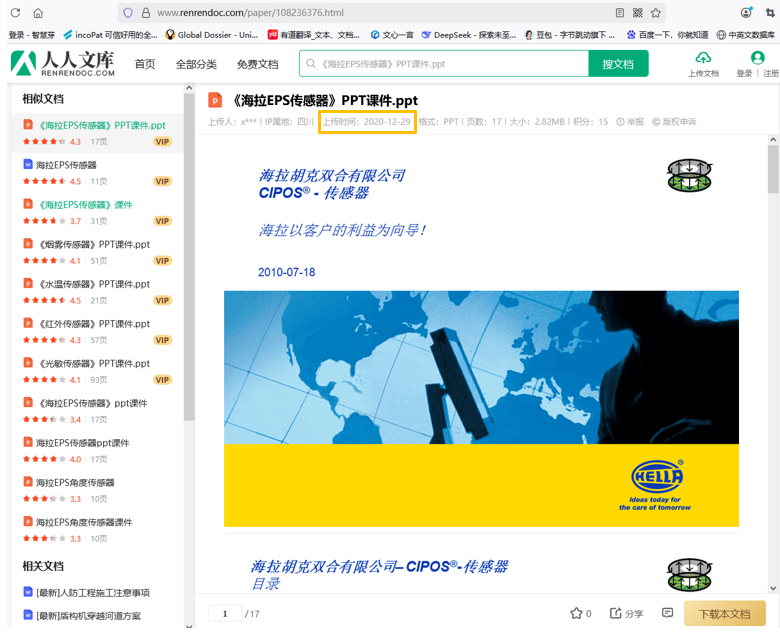This screenshot has height=636, width=780.
Task: Bookmark this page with the star icon
Action: (x=656, y=13)
